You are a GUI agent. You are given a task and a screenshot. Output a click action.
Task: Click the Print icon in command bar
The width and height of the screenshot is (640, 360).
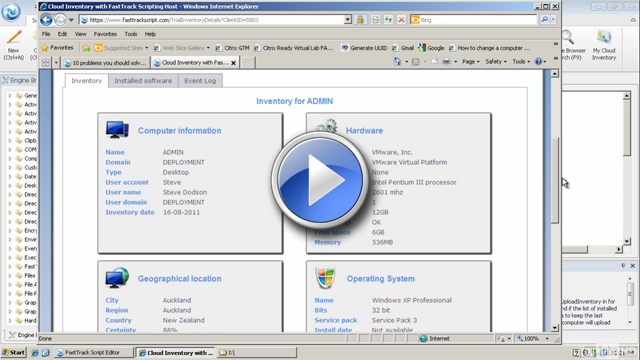(x=447, y=62)
